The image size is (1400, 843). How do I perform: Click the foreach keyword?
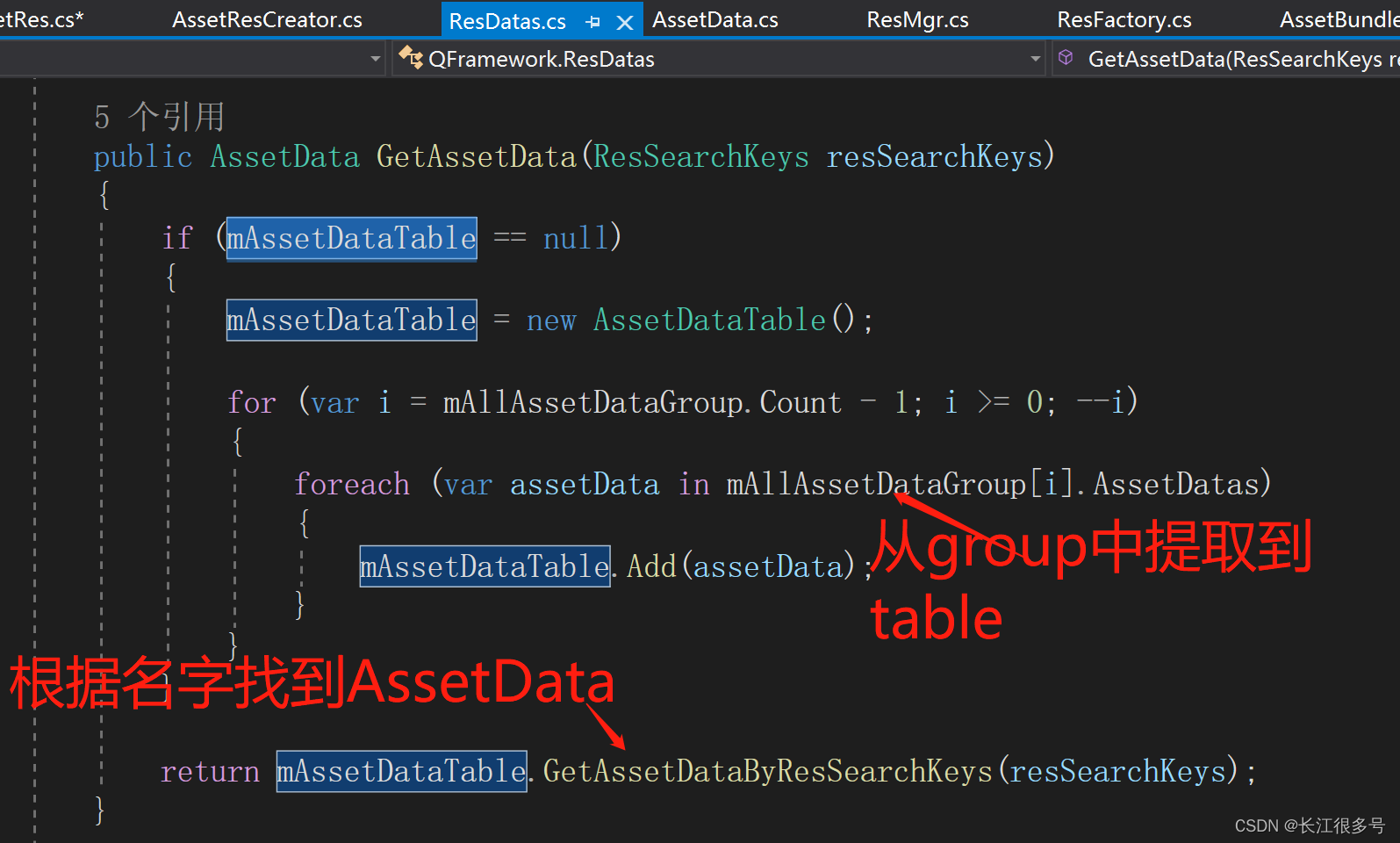(x=351, y=484)
